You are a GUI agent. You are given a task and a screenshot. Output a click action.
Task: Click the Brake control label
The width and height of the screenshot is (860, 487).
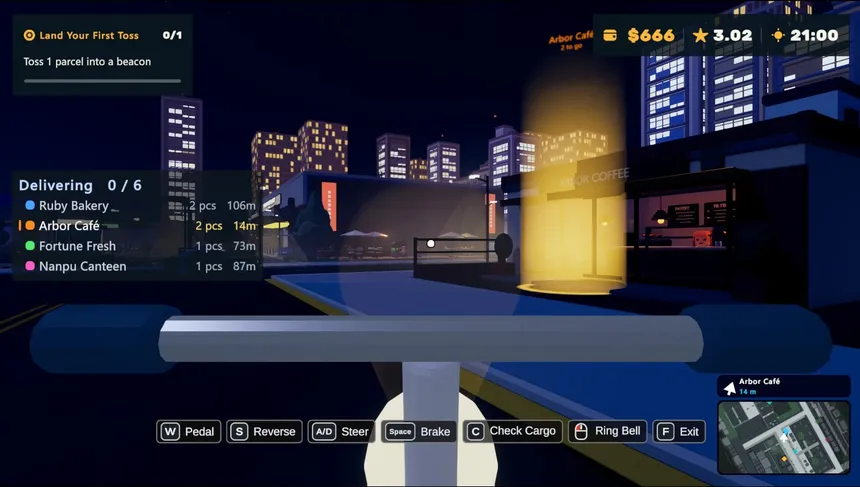pos(435,432)
